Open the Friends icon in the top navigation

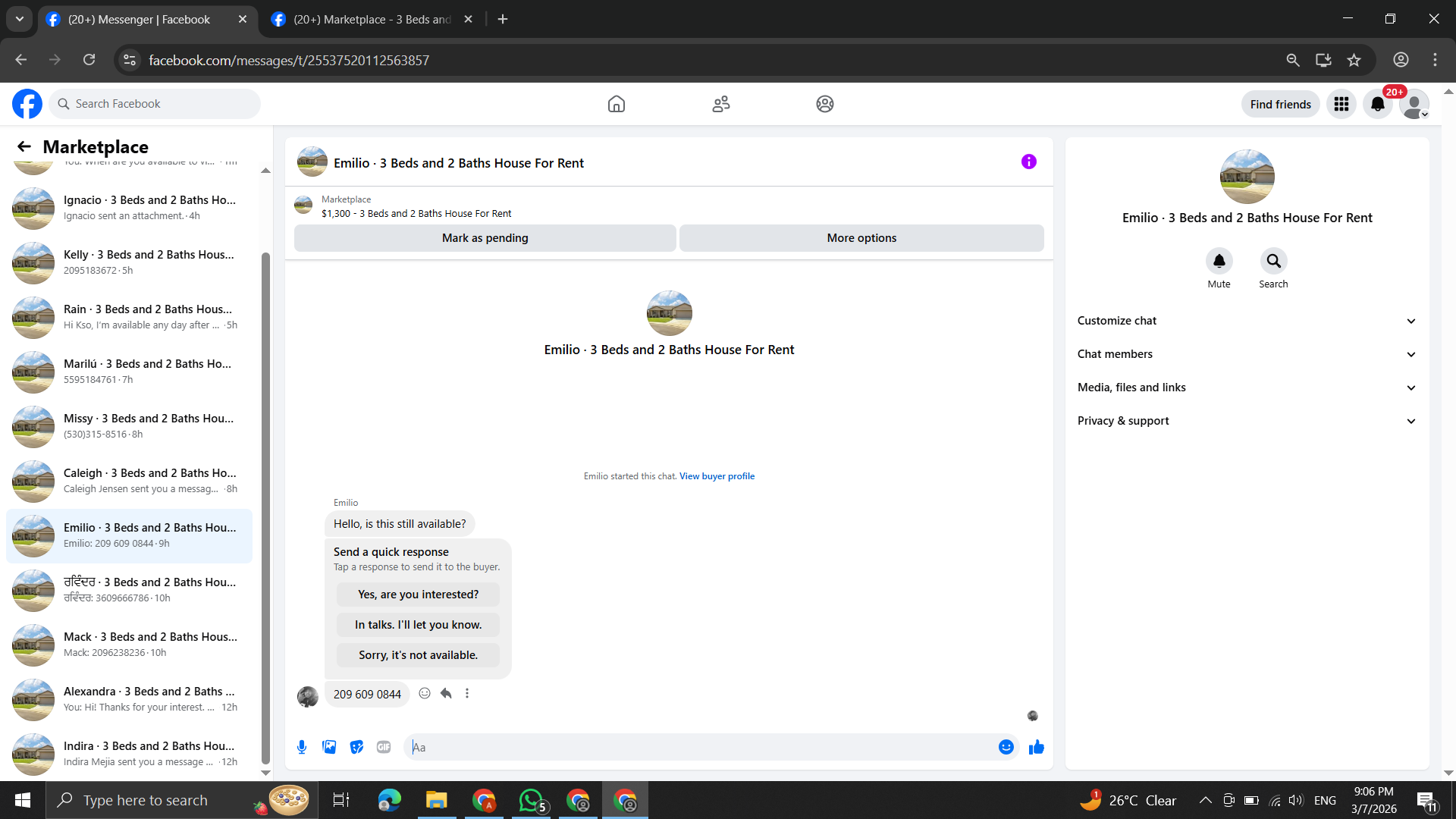click(721, 104)
